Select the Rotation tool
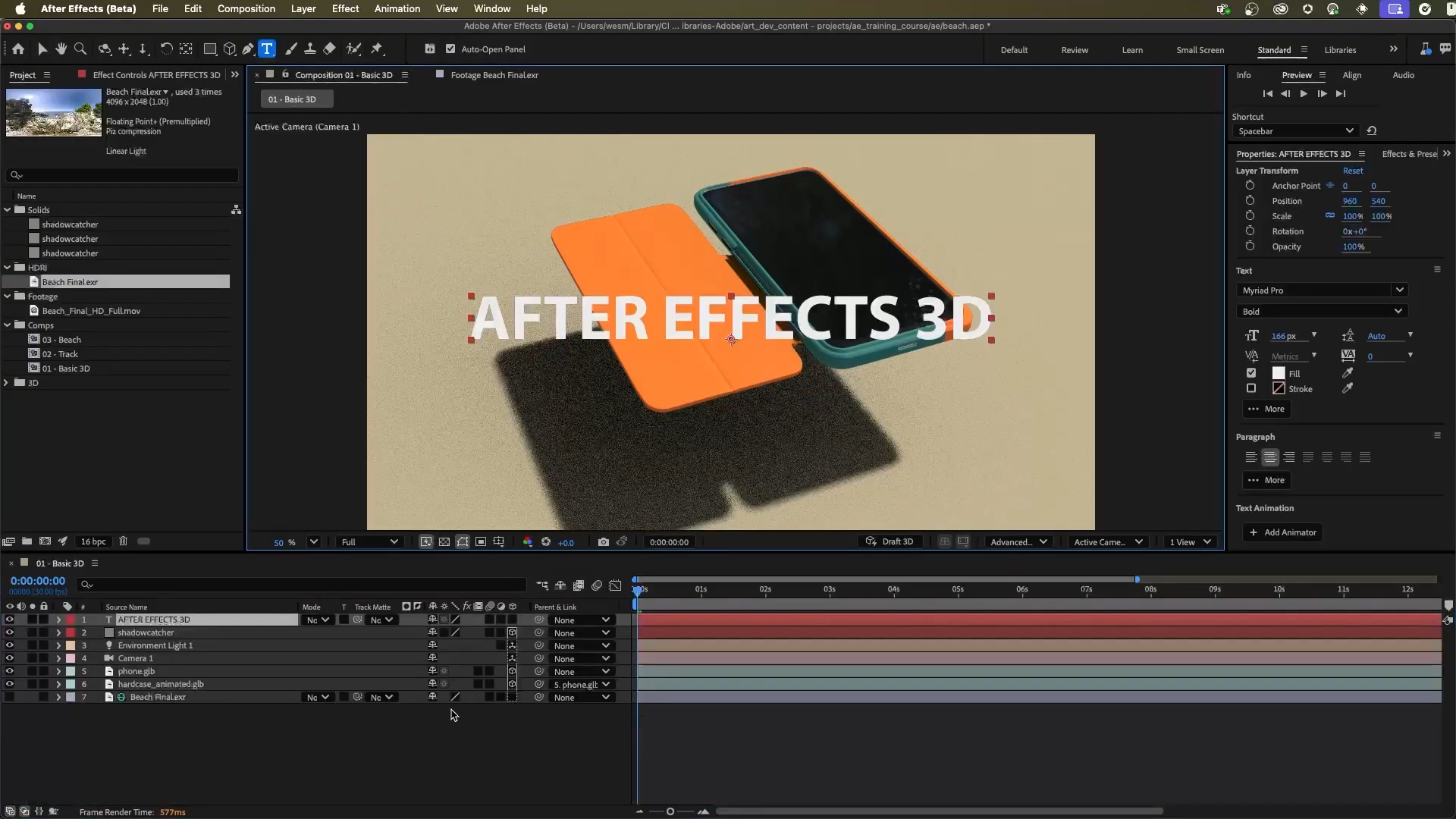This screenshot has width=1456, height=819. coord(166,49)
